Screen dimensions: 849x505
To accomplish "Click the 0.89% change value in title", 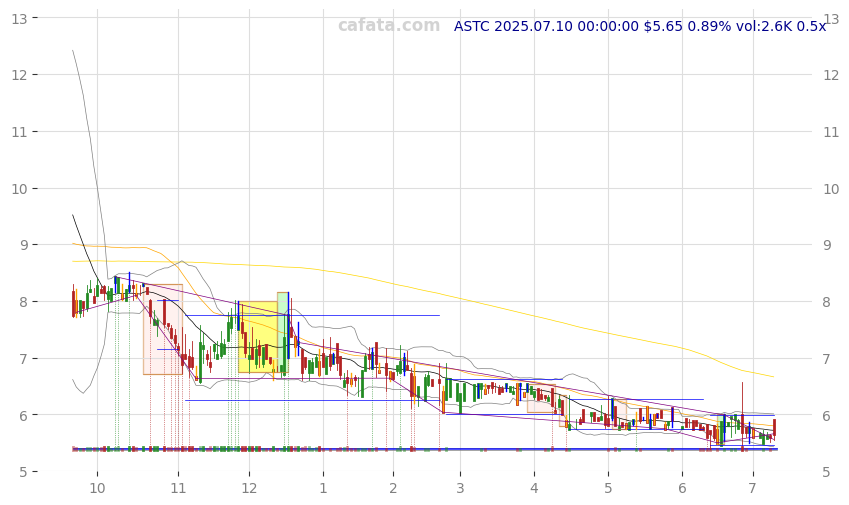I will click(x=709, y=26).
